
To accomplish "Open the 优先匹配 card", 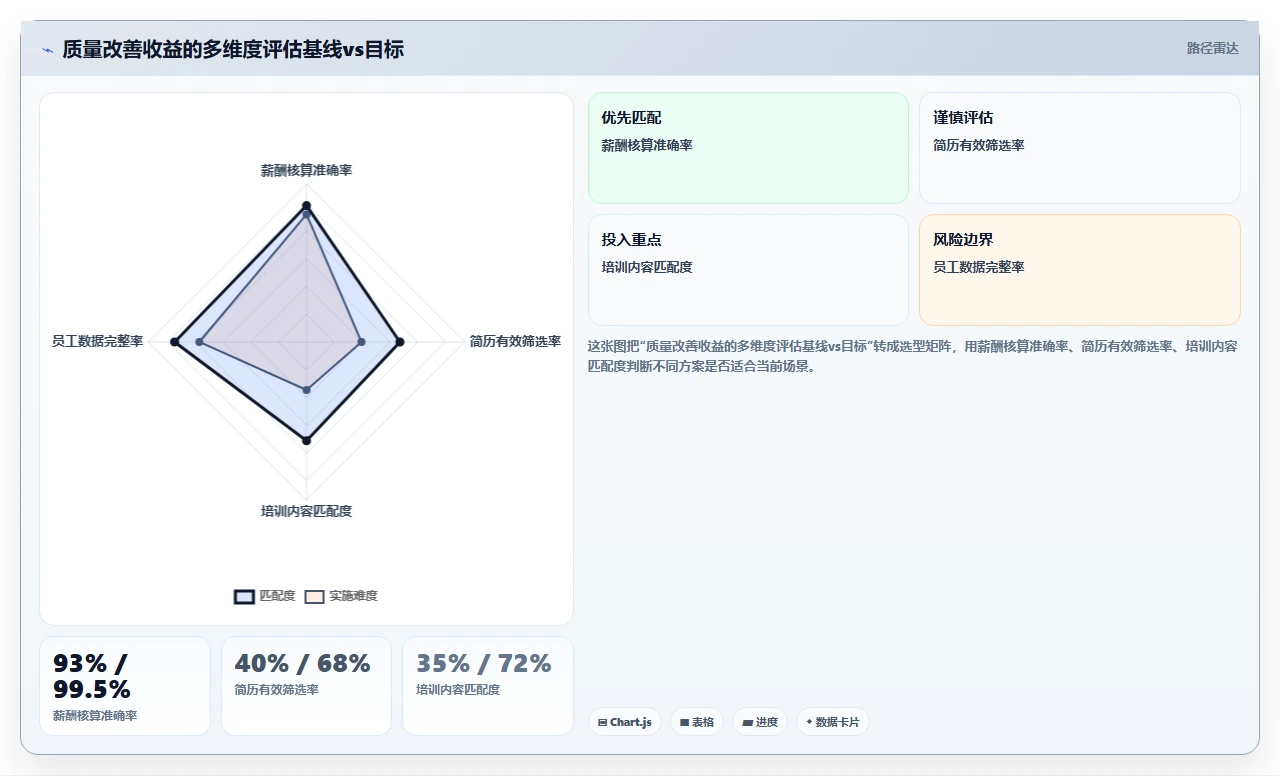I will (748, 148).
